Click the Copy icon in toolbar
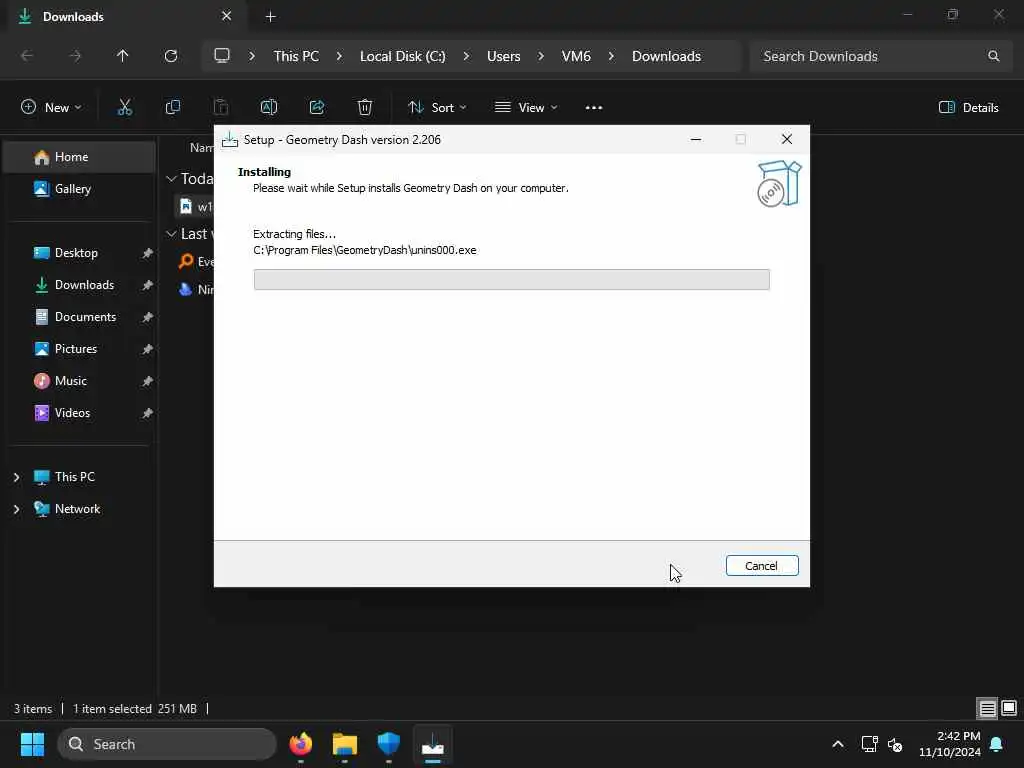 pos(172,107)
